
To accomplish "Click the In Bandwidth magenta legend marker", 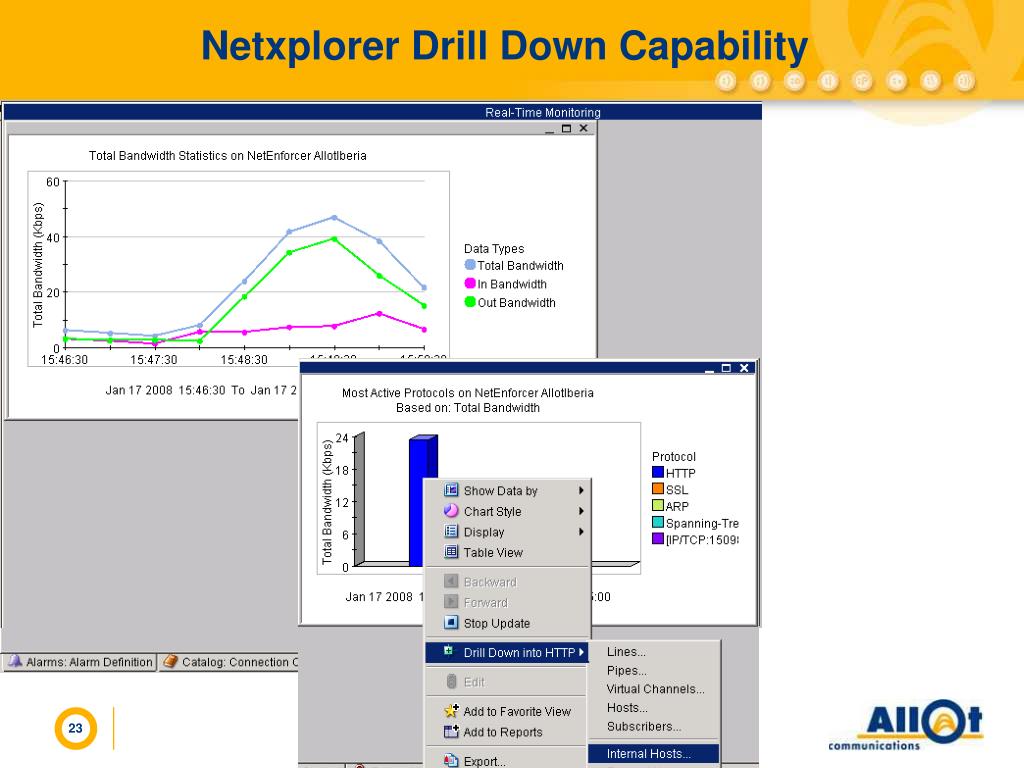I will (x=470, y=283).
